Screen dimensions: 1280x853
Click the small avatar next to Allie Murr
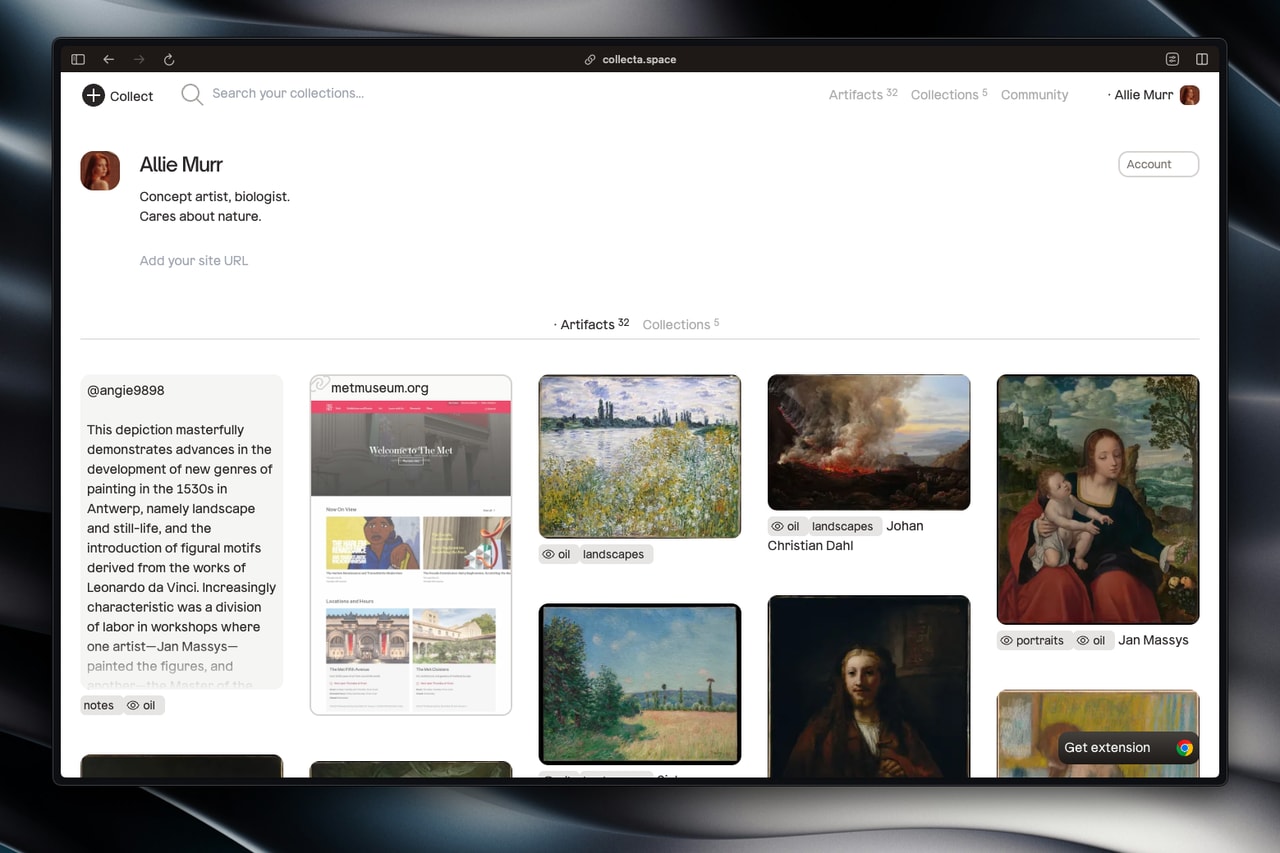click(x=1190, y=95)
